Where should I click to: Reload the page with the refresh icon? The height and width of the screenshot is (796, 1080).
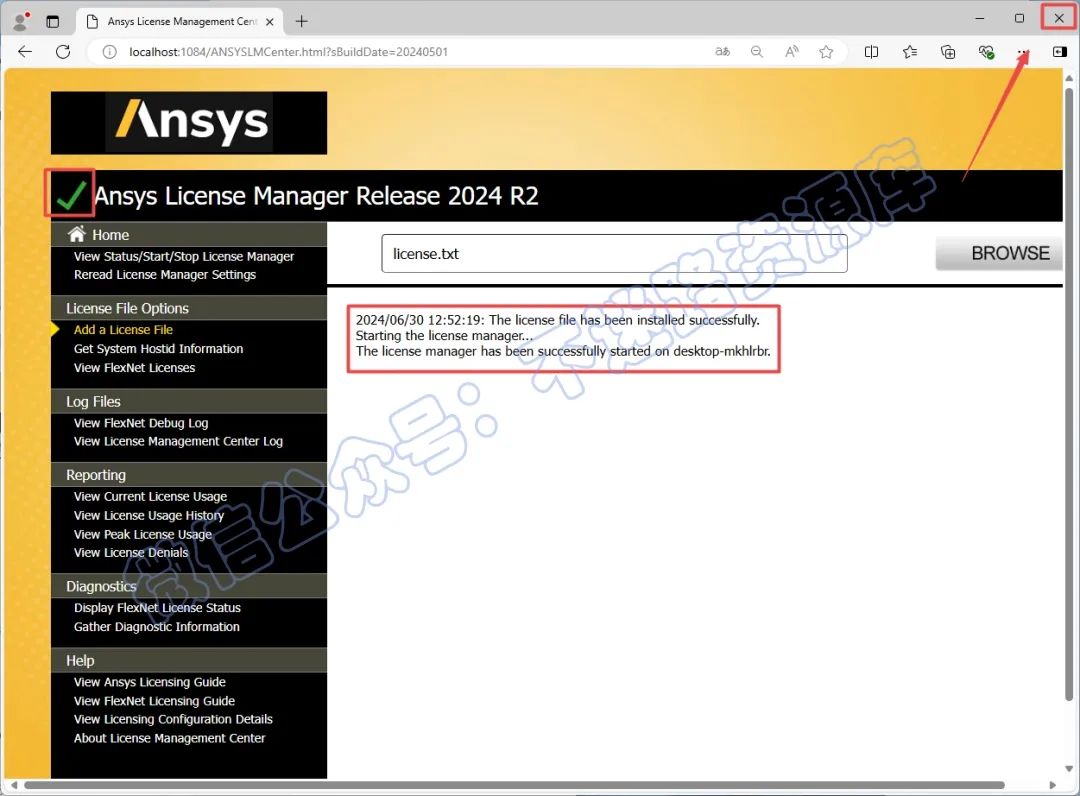click(63, 52)
